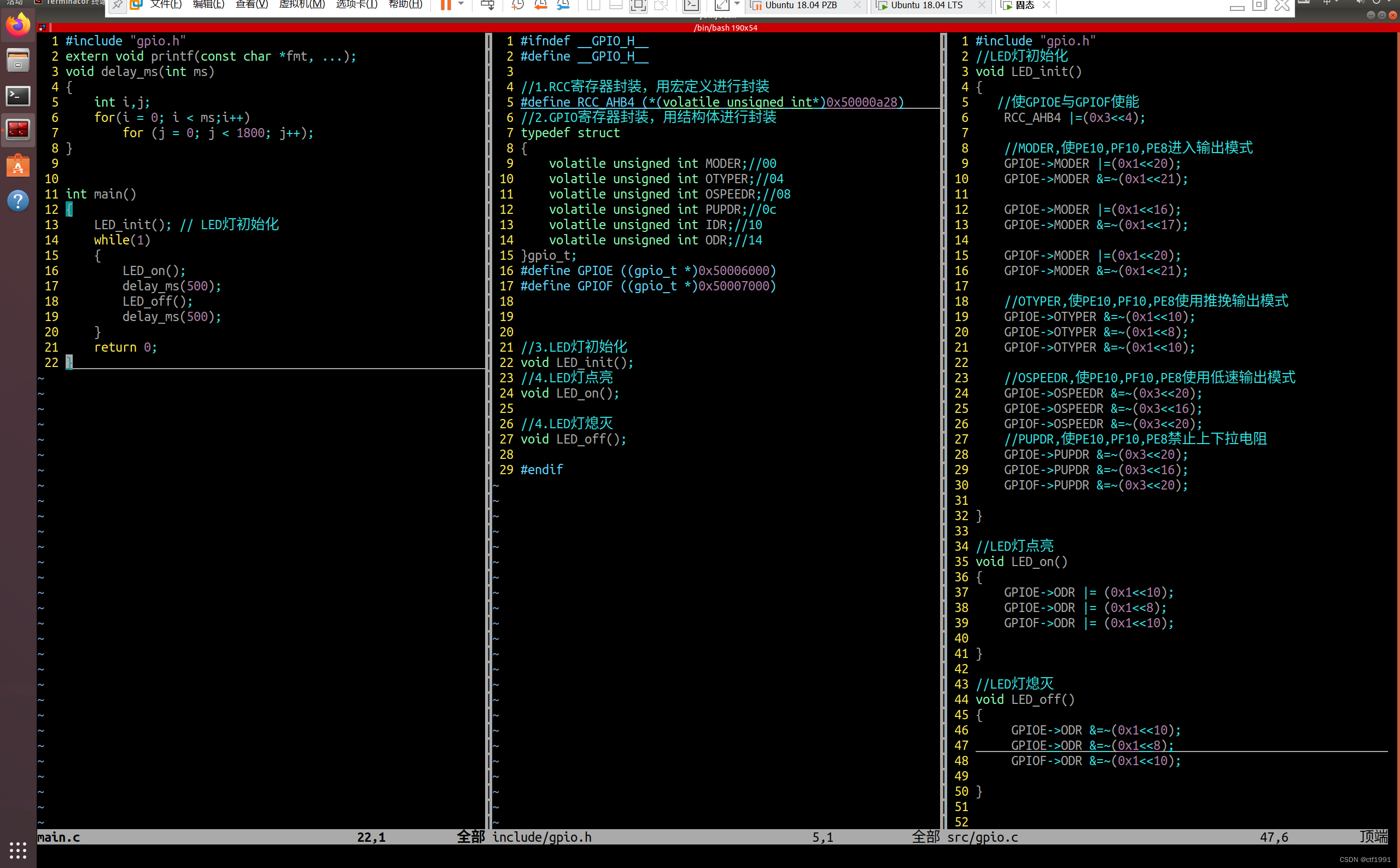Image resolution: width=1400 pixels, height=868 pixels.
Task: Click the take snapshot icon
Action: 518,5
